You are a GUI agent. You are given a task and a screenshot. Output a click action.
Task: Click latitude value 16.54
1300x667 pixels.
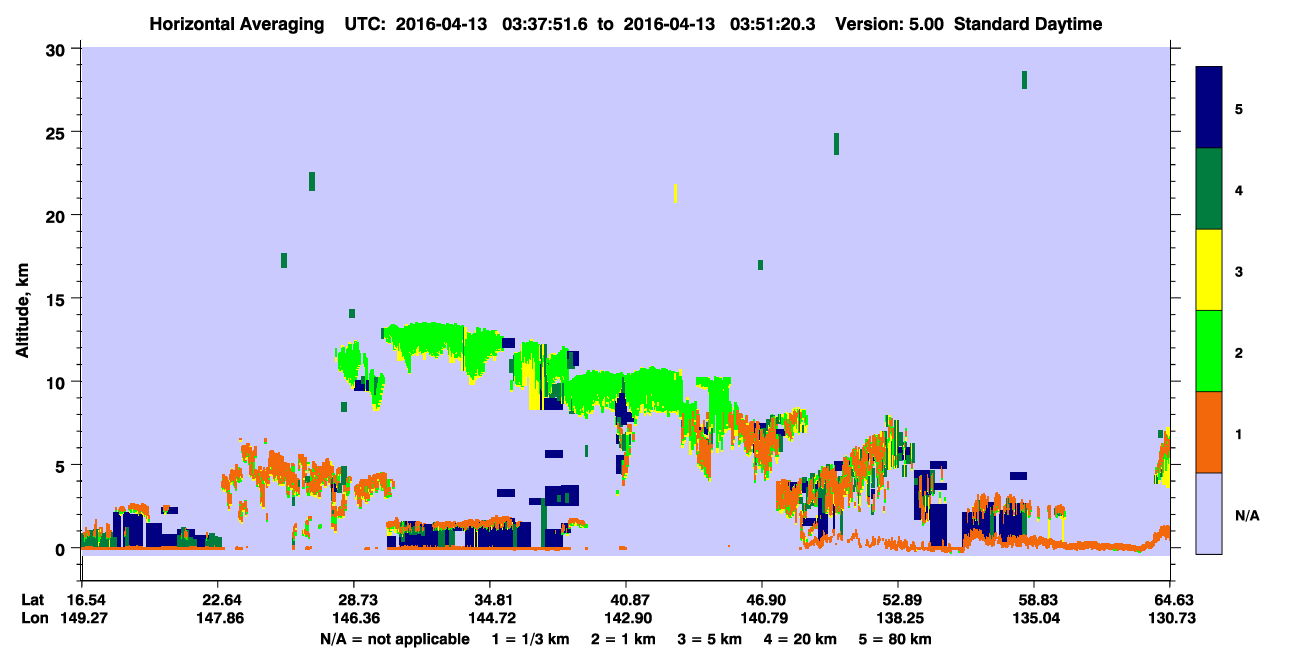point(86,600)
